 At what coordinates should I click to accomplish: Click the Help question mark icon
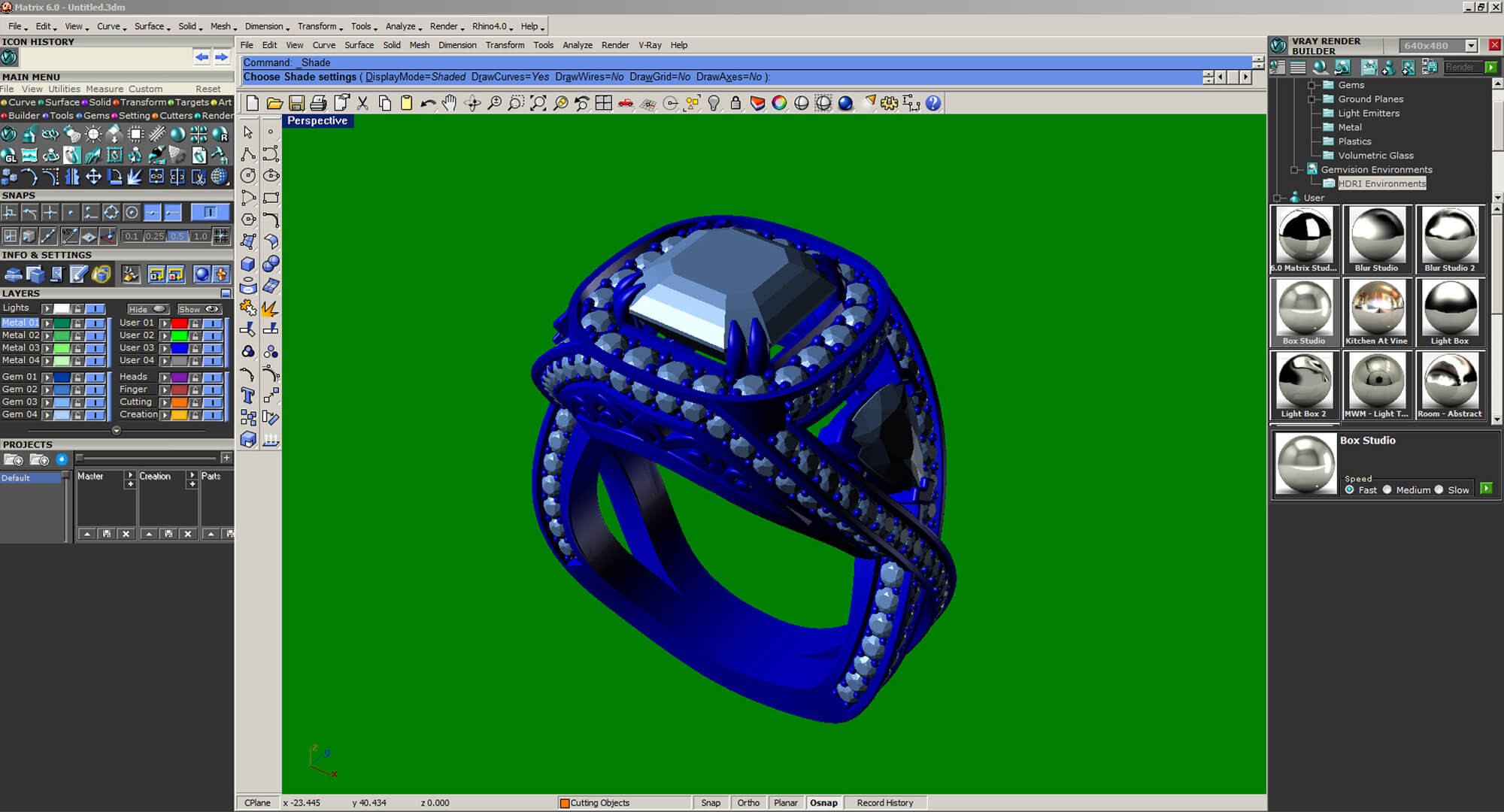pos(935,103)
